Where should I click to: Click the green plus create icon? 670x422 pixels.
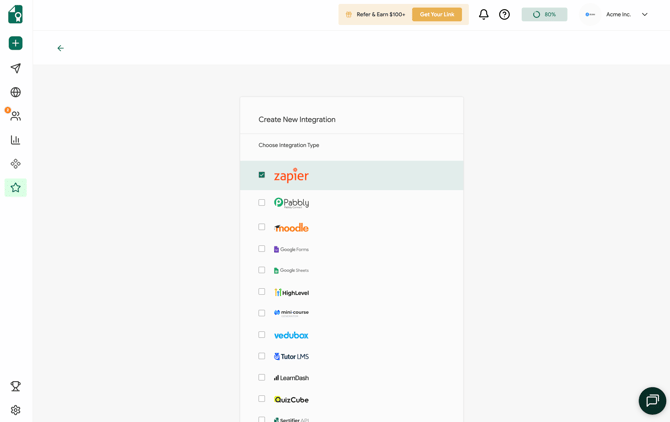pos(15,43)
